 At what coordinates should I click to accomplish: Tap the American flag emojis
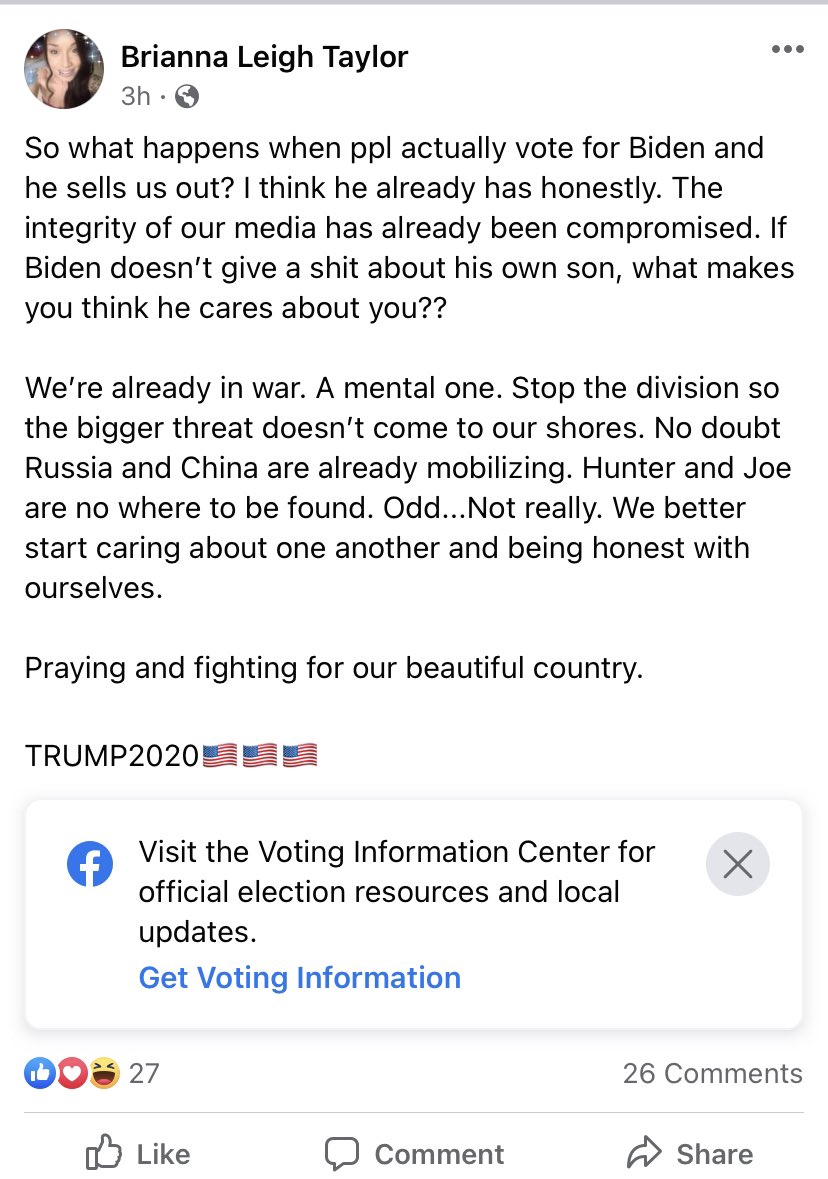pyautogui.click(x=260, y=755)
